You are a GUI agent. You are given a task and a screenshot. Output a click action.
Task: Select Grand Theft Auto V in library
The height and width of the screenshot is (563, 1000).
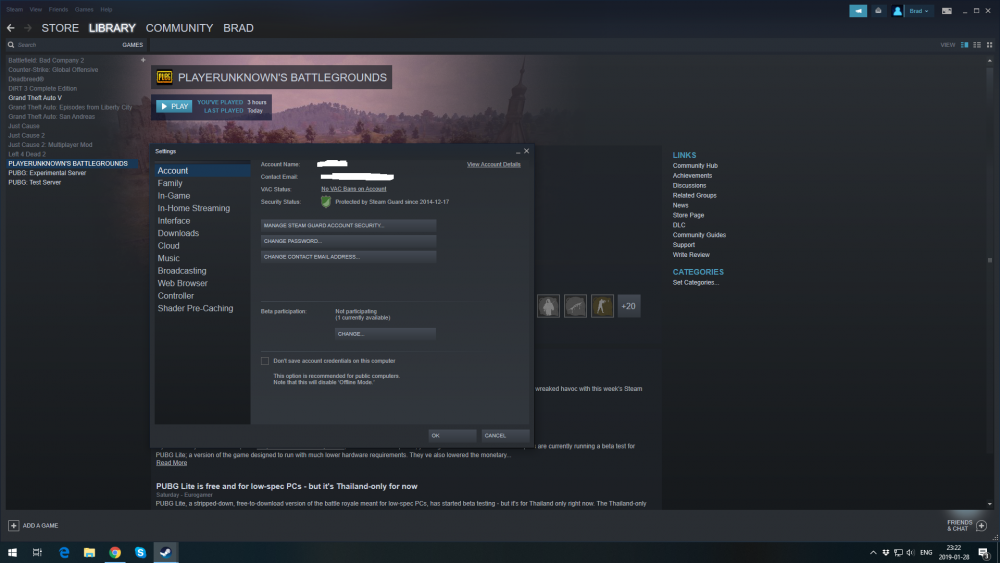point(35,98)
